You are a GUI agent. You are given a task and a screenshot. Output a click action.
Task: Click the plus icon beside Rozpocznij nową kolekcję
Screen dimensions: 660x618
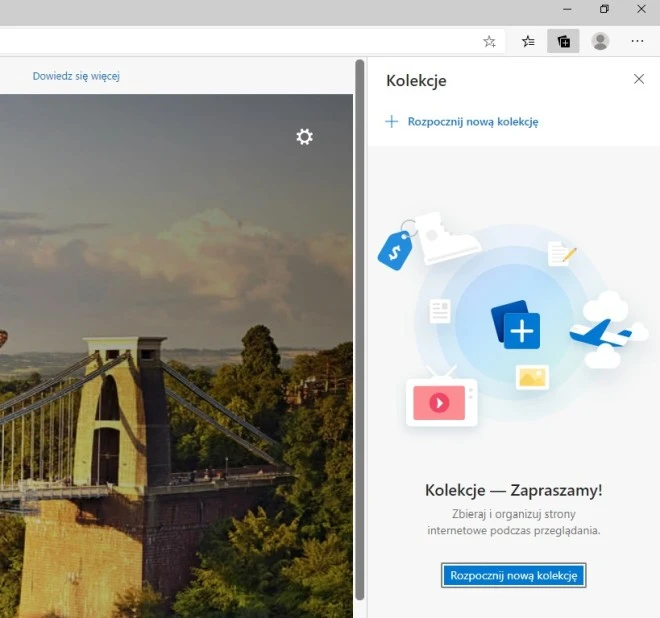[x=391, y=122]
